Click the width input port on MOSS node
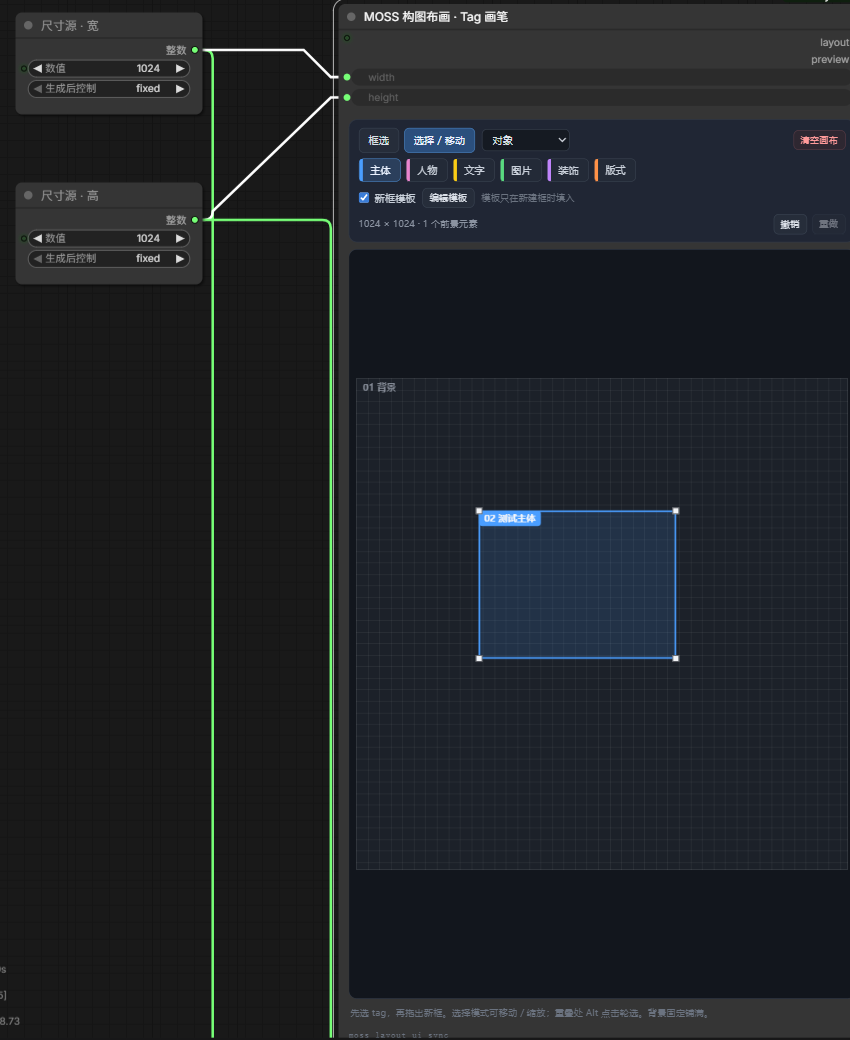 347,77
